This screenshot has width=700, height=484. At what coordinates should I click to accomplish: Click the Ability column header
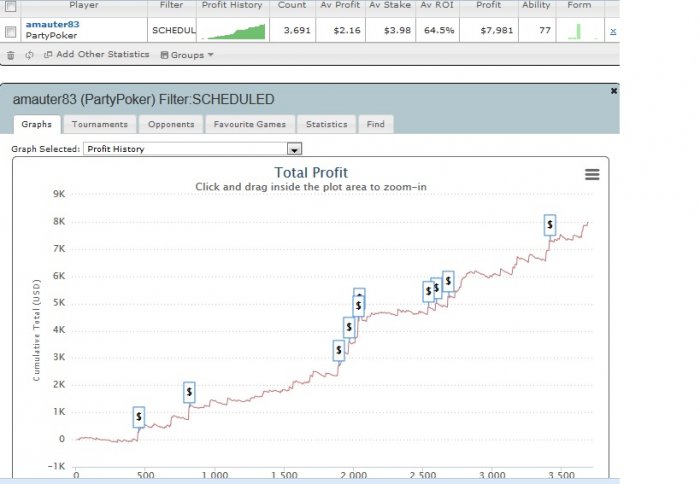click(537, 5)
